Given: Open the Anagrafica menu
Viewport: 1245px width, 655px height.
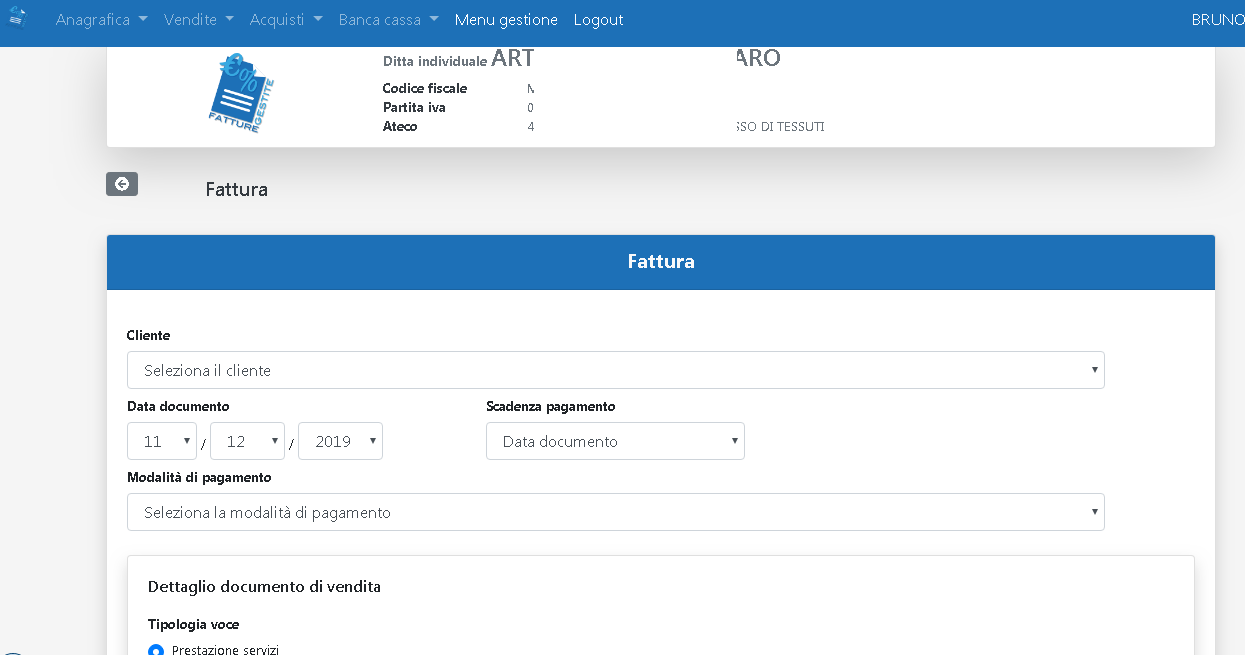Looking at the screenshot, I should (102, 20).
